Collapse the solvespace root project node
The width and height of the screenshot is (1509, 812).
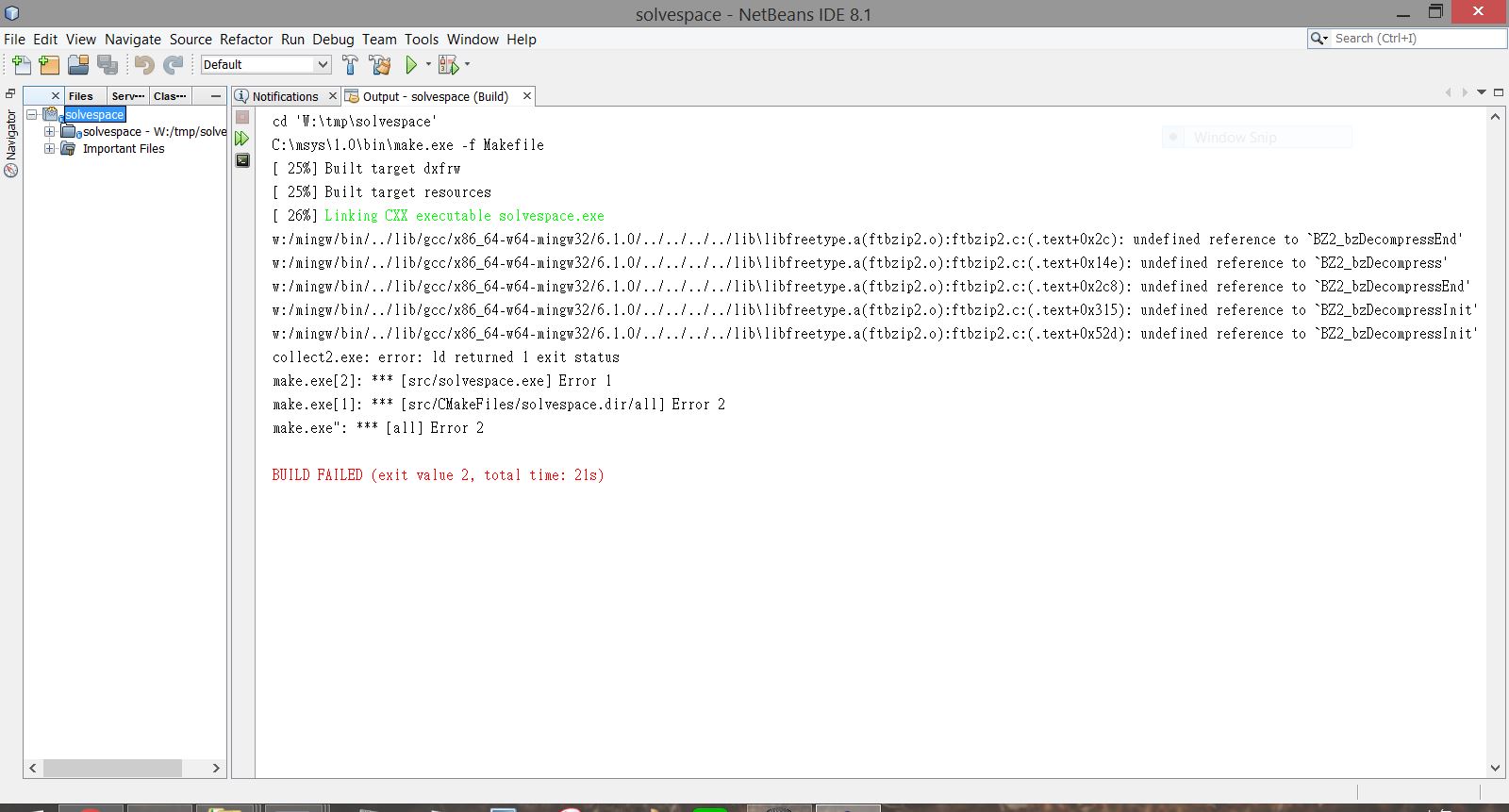pos(32,114)
